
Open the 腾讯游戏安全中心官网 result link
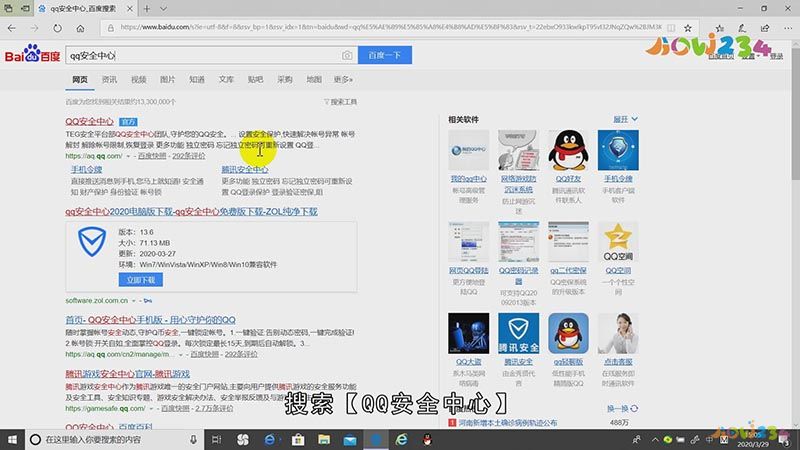pos(128,374)
